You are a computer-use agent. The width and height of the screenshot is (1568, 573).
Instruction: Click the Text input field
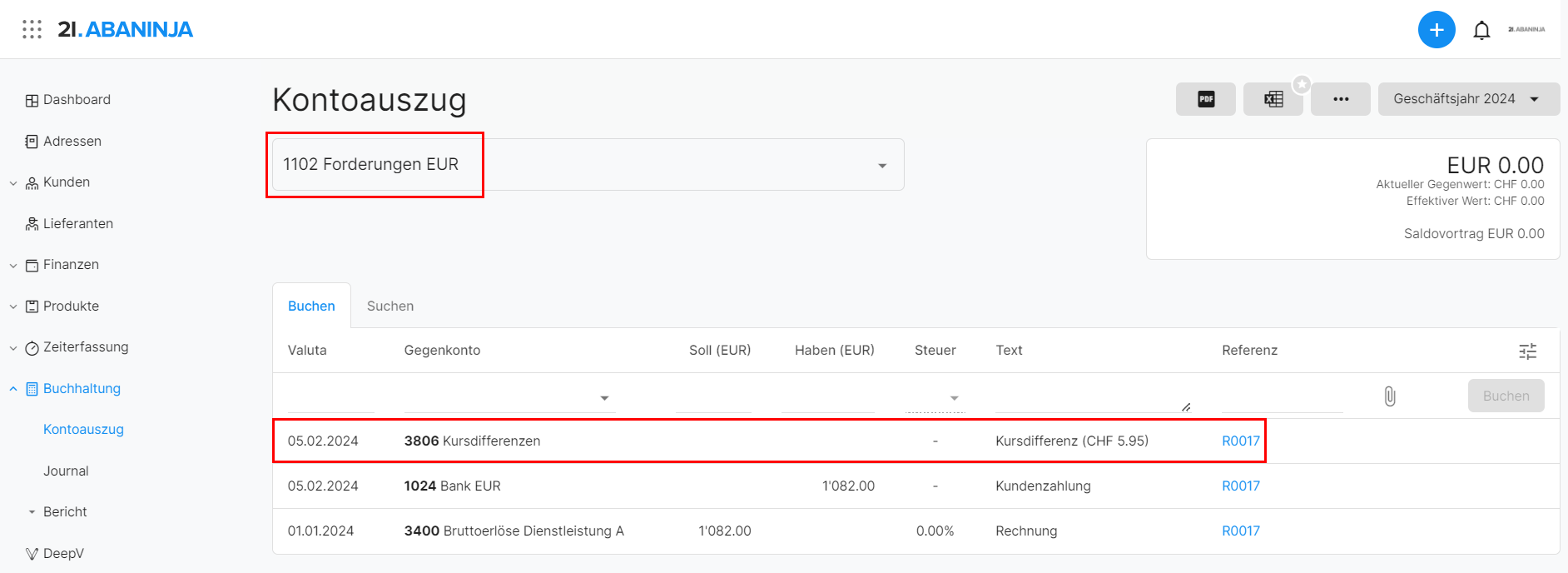(1093, 397)
